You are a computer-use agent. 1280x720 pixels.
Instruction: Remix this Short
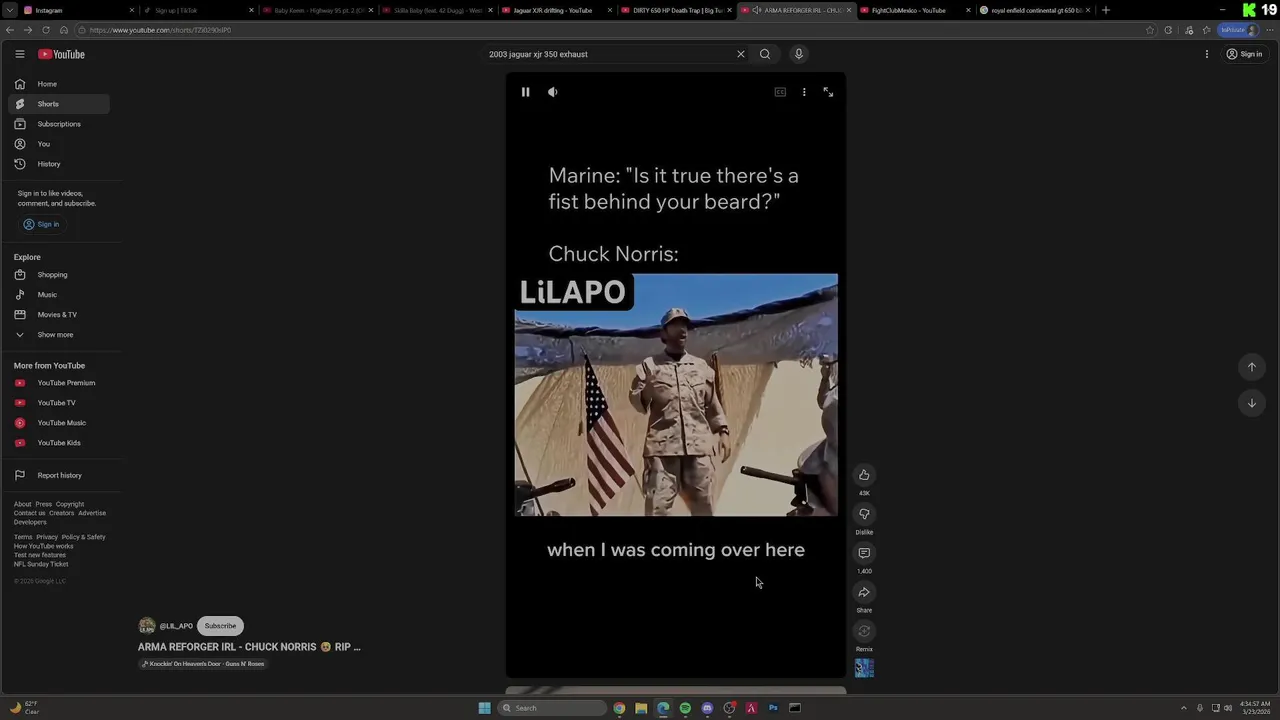click(x=864, y=631)
